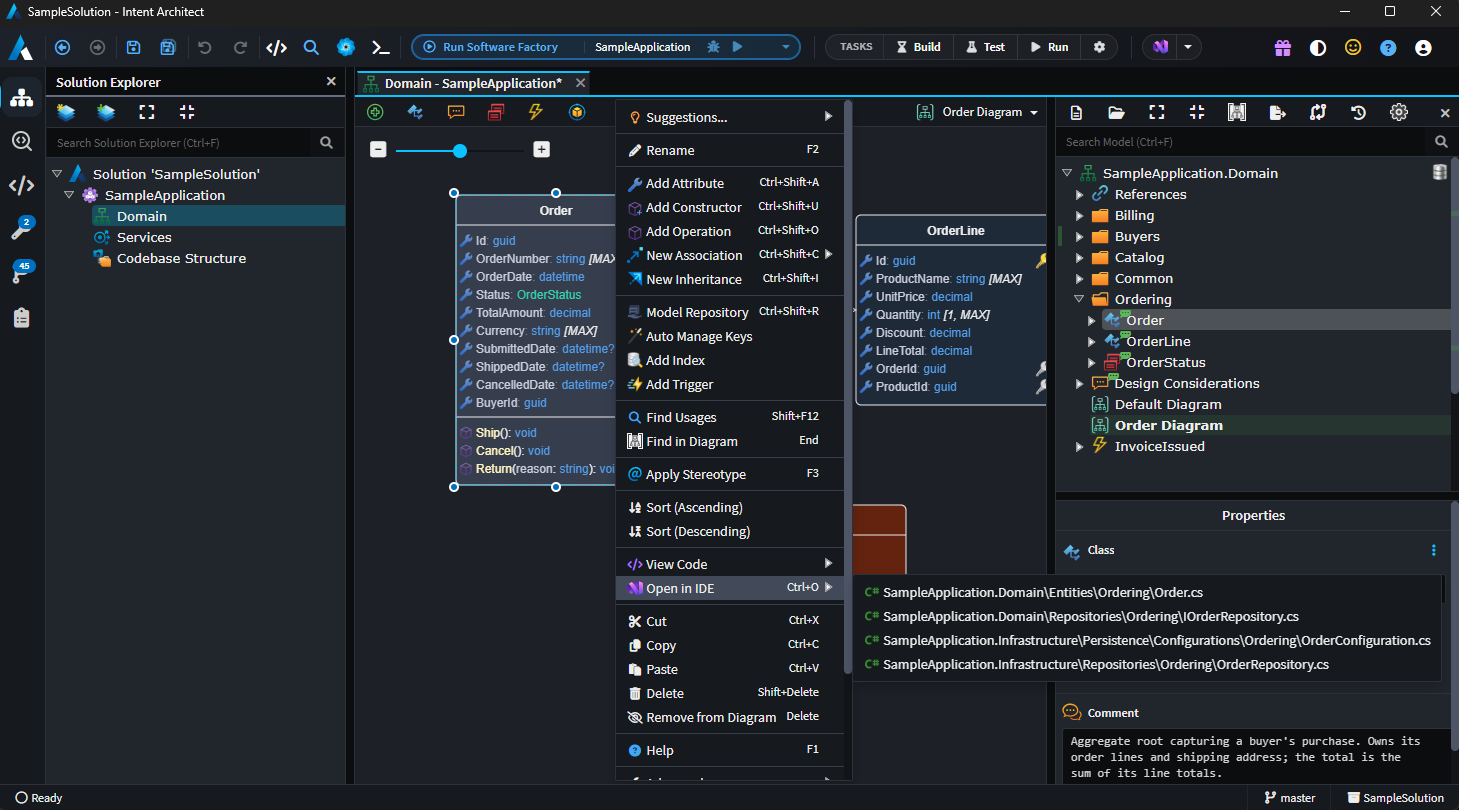Select Default Diagram in model tree
This screenshot has height=810, width=1459.
[1168, 405]
